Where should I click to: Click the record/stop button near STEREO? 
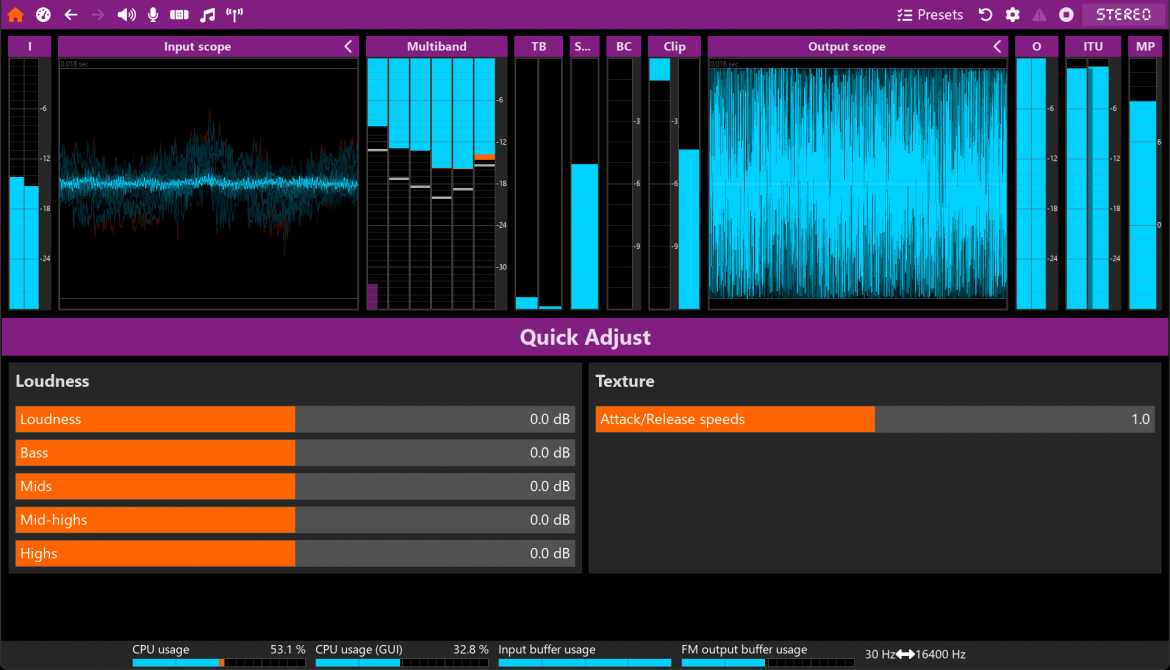coord(1064,14)
